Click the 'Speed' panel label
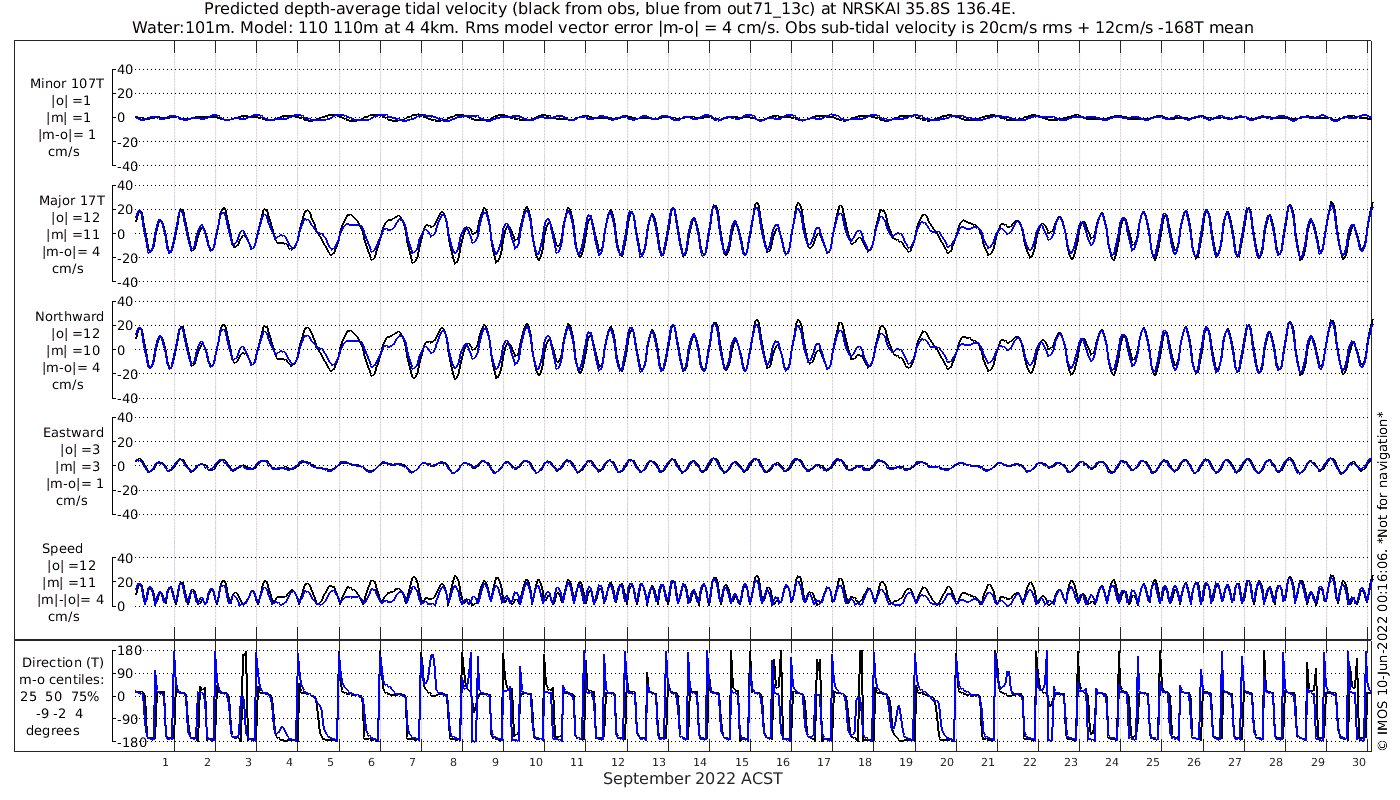Screen dimensions: 1400x800 point(62,549)
